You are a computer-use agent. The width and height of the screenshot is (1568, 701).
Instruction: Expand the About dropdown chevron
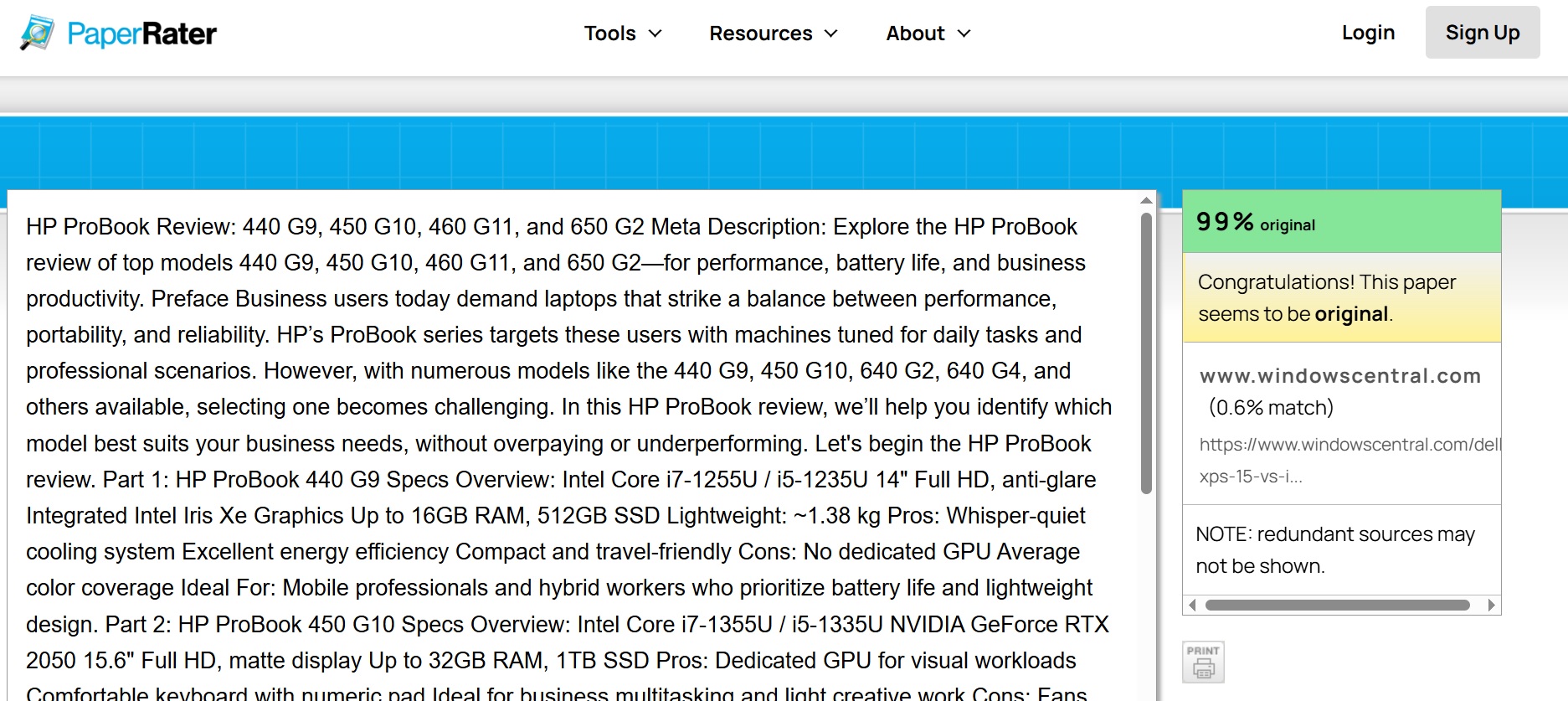[x=964, y=34]
